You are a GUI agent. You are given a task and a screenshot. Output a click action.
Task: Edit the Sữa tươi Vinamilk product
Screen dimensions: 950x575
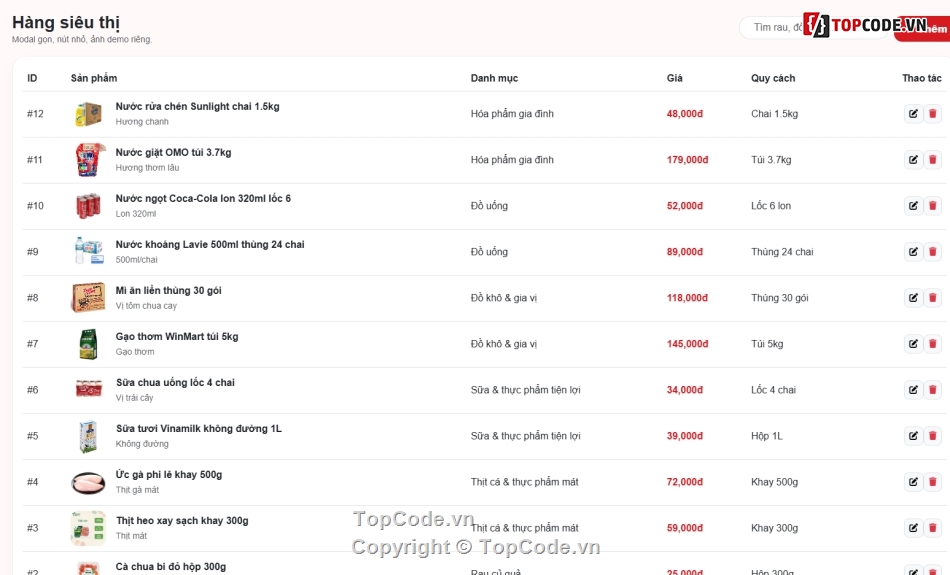coord(913,436)
